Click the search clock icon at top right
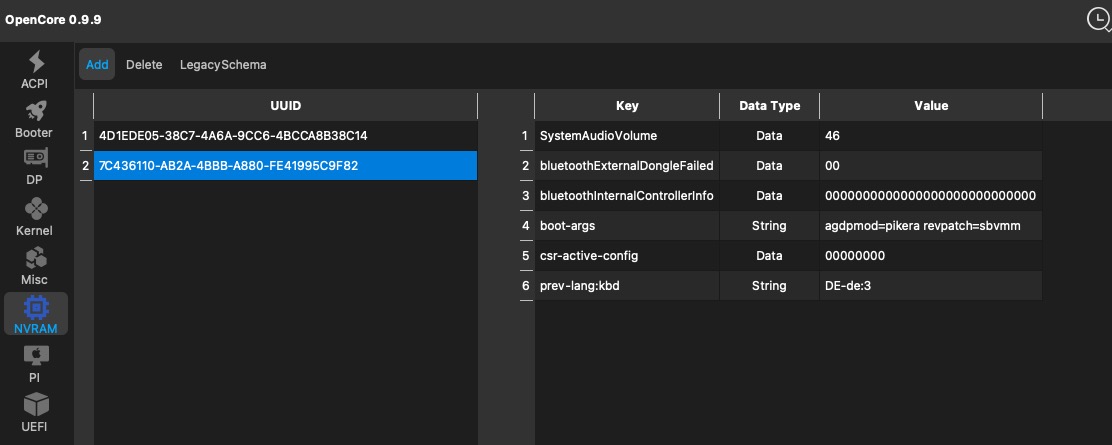Screen dimensions: 1112x445 tap(1098, 19)
